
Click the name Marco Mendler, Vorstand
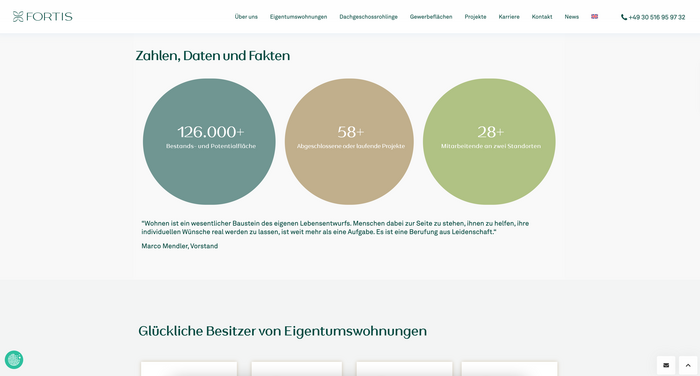(179, 246)
